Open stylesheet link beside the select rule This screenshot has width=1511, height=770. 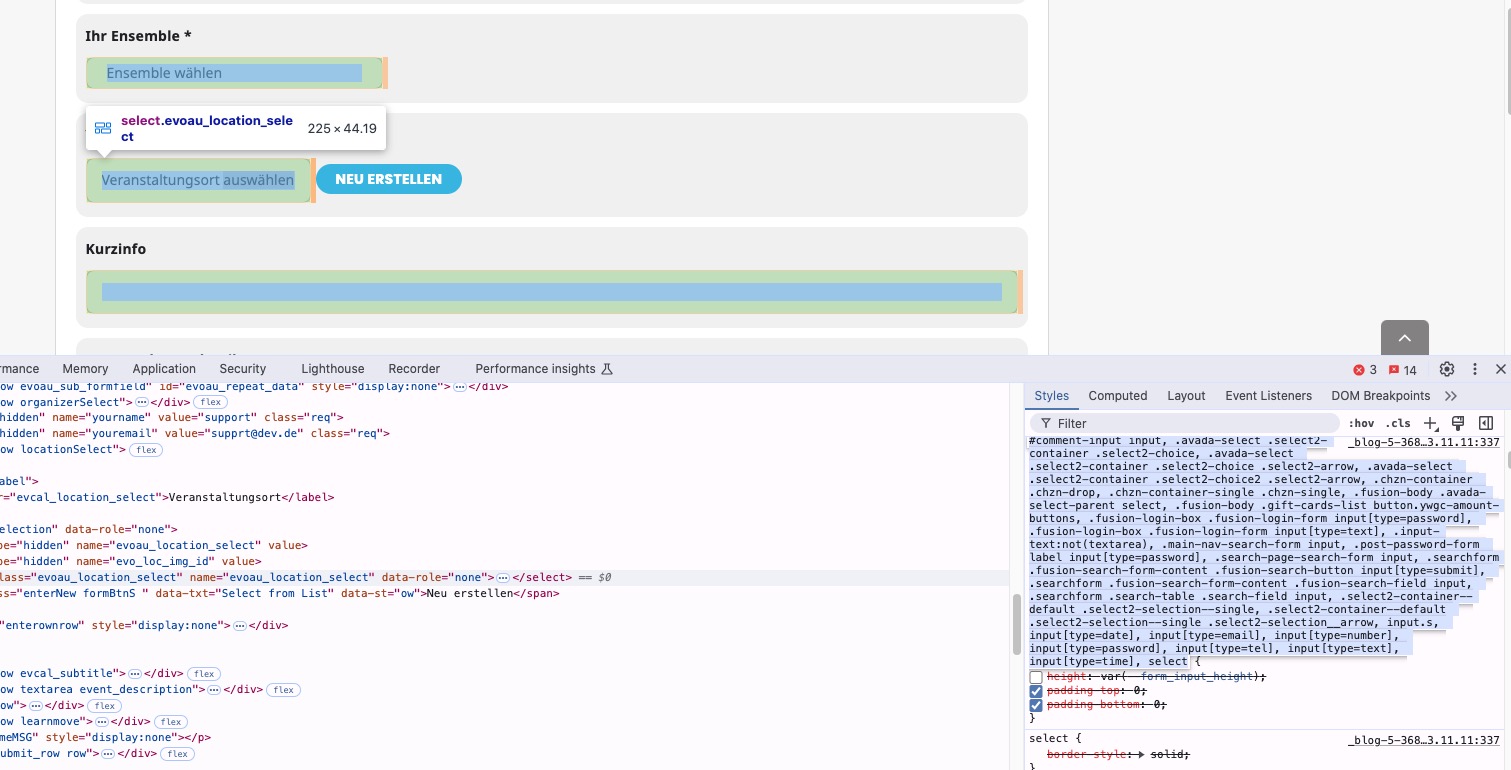click(1424, 740)
